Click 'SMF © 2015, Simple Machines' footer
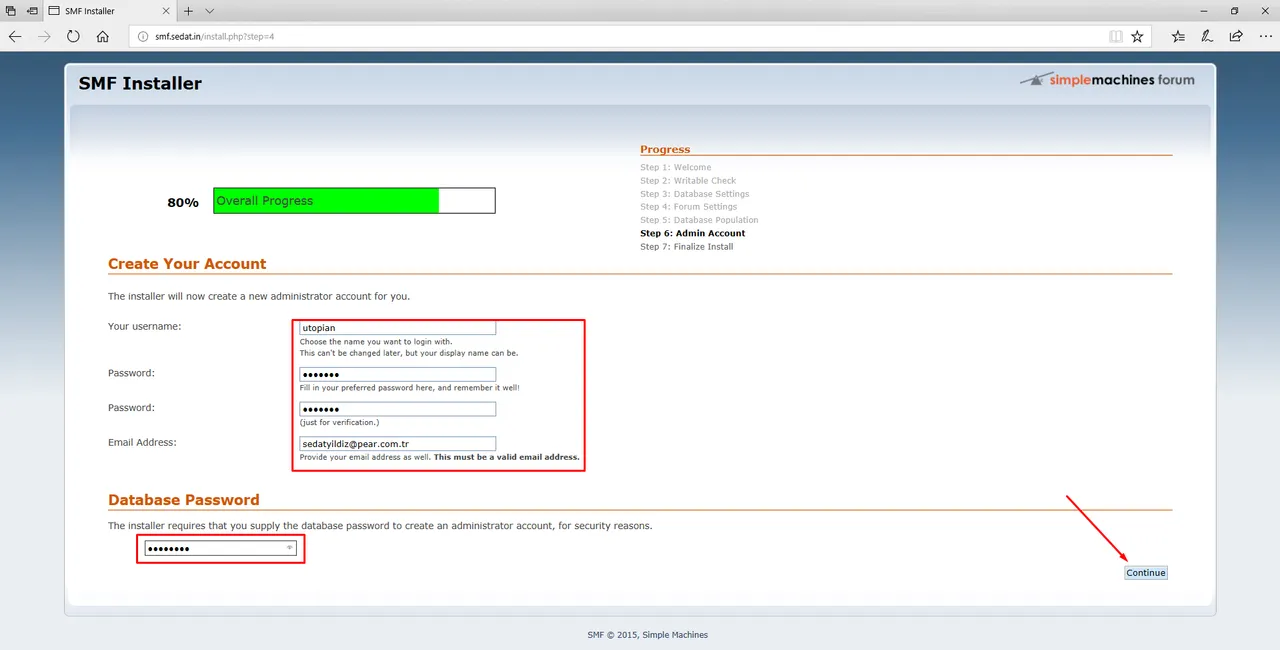The width and height of the screenshot is (1280, 650). tap(647, 635)
